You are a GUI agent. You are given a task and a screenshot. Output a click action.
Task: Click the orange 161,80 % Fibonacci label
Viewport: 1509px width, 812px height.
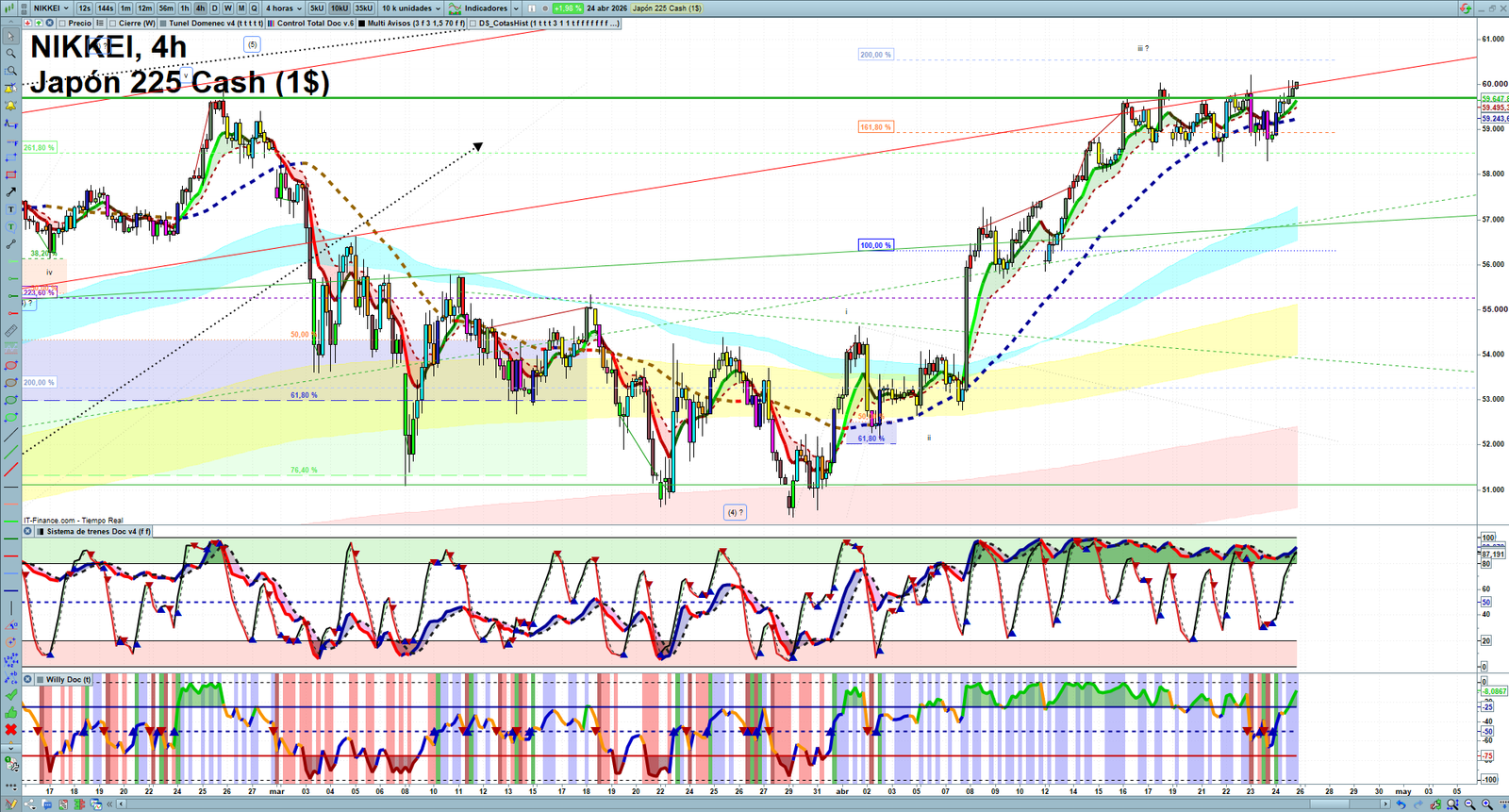click(x=875, y=127)
